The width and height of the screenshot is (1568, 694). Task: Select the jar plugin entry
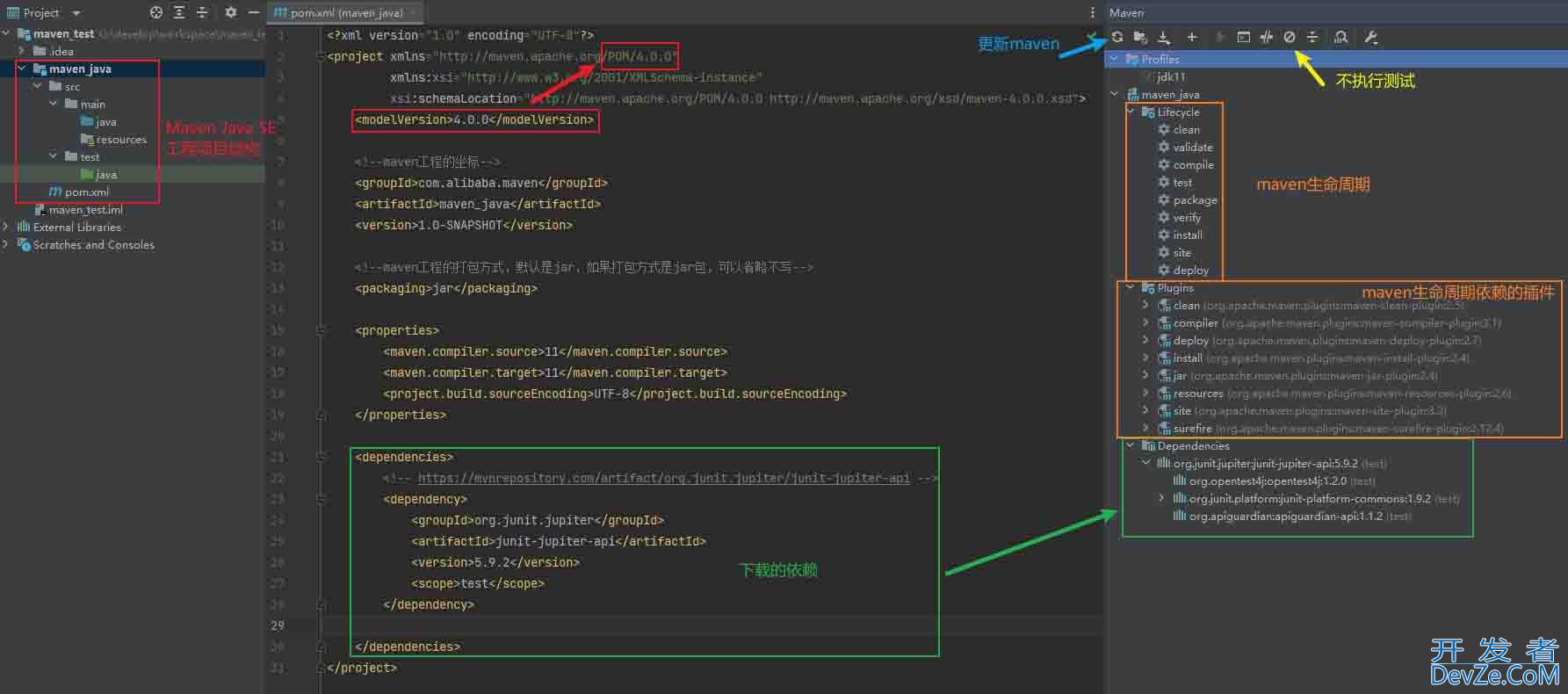(x=1297, y=375)
